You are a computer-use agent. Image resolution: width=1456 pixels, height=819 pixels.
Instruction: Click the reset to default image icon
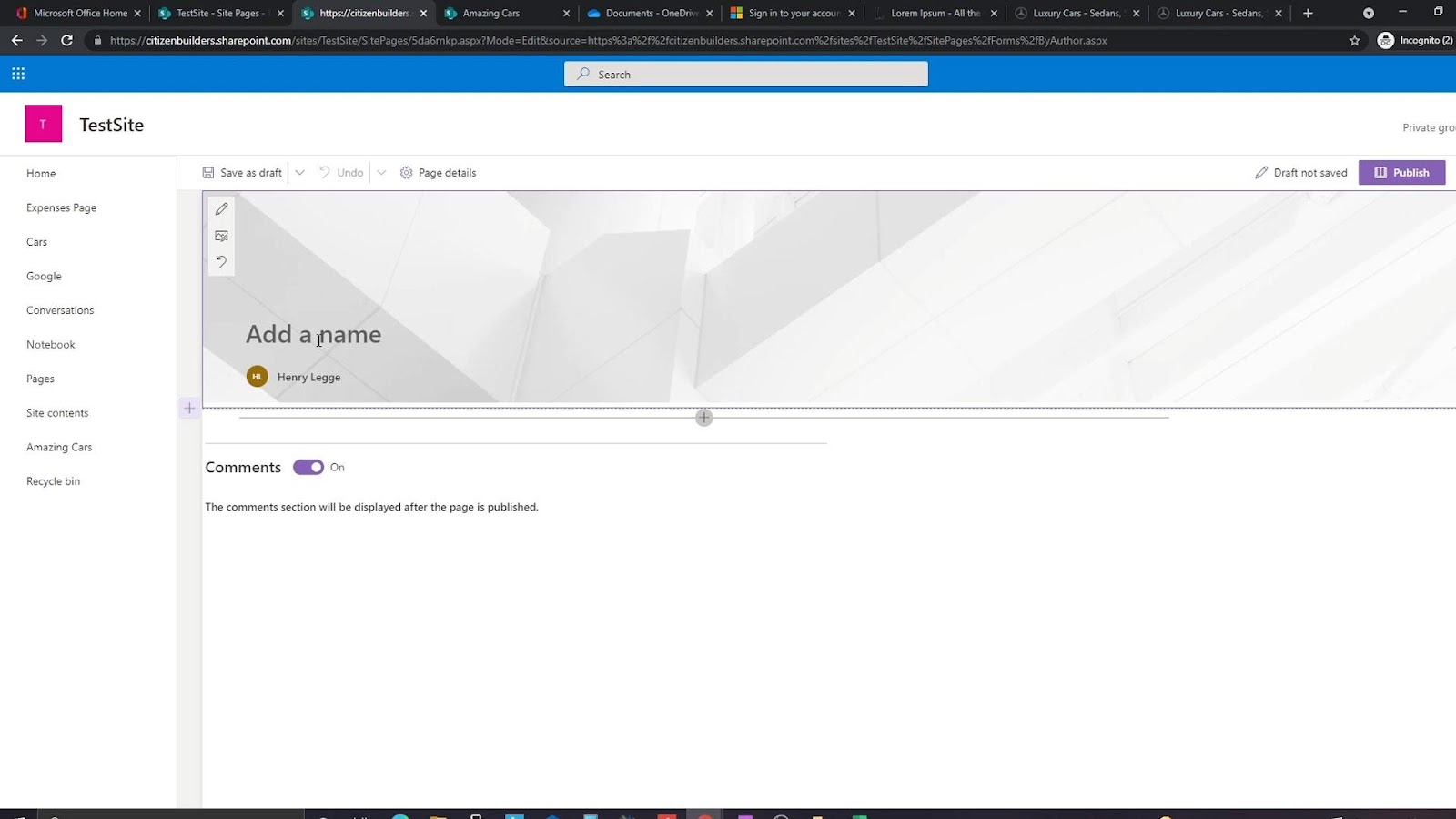click(221, 262)
